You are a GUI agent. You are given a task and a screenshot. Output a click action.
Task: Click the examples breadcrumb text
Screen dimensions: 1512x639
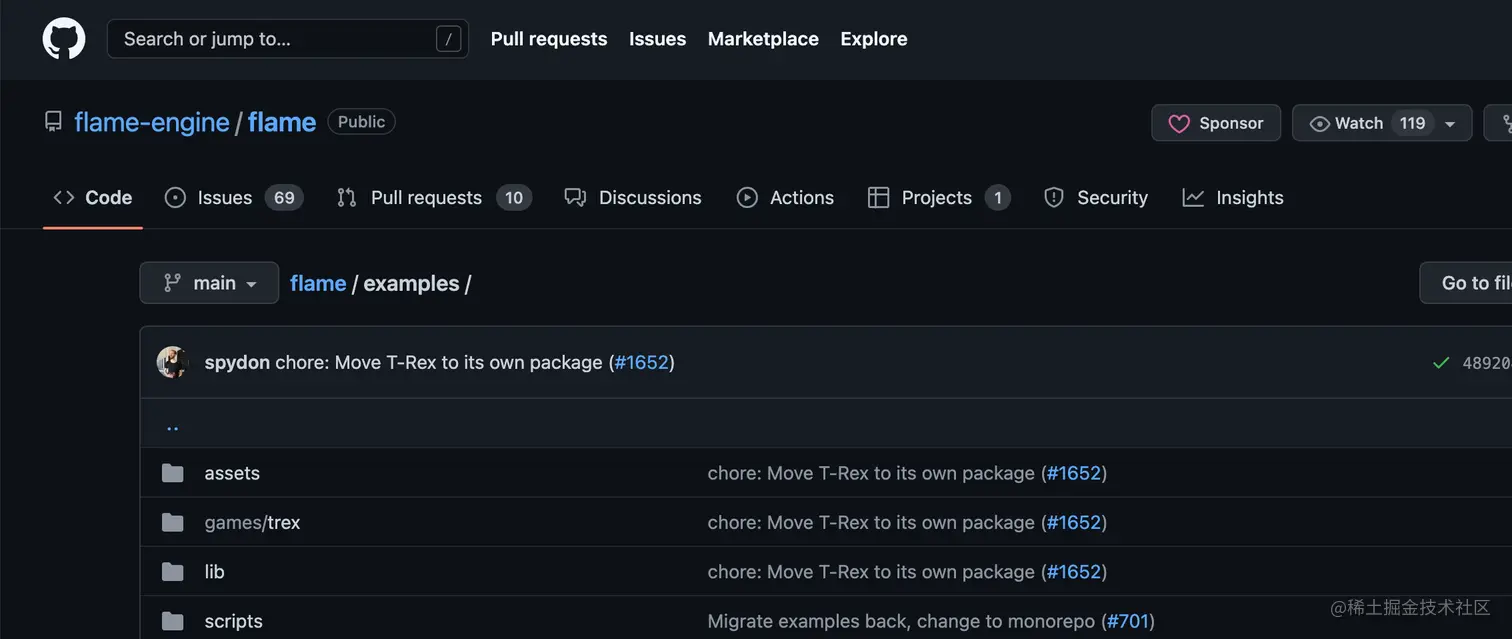411,283
